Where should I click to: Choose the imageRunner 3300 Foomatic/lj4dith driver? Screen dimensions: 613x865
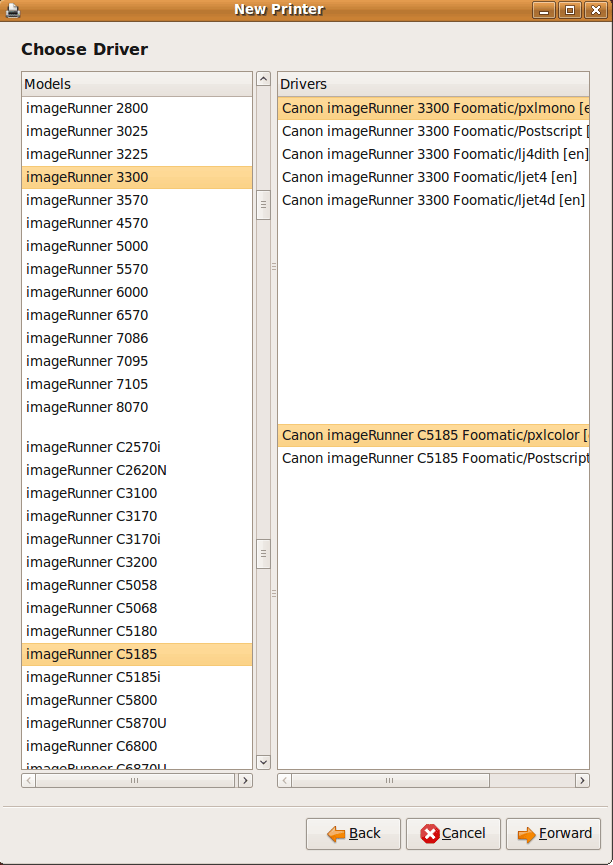[433, 154]
